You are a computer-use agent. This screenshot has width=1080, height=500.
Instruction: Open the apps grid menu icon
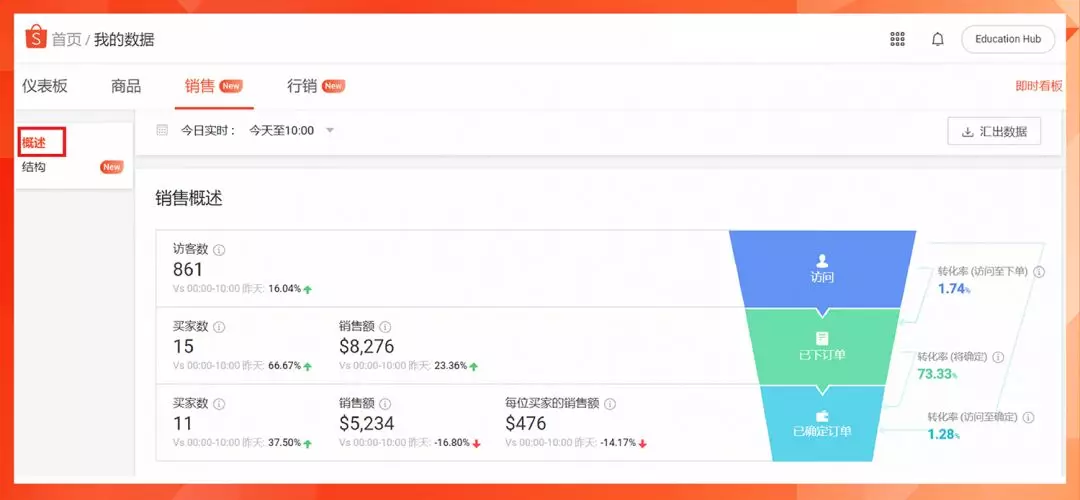pyautogui.click(x=897, y=39)
